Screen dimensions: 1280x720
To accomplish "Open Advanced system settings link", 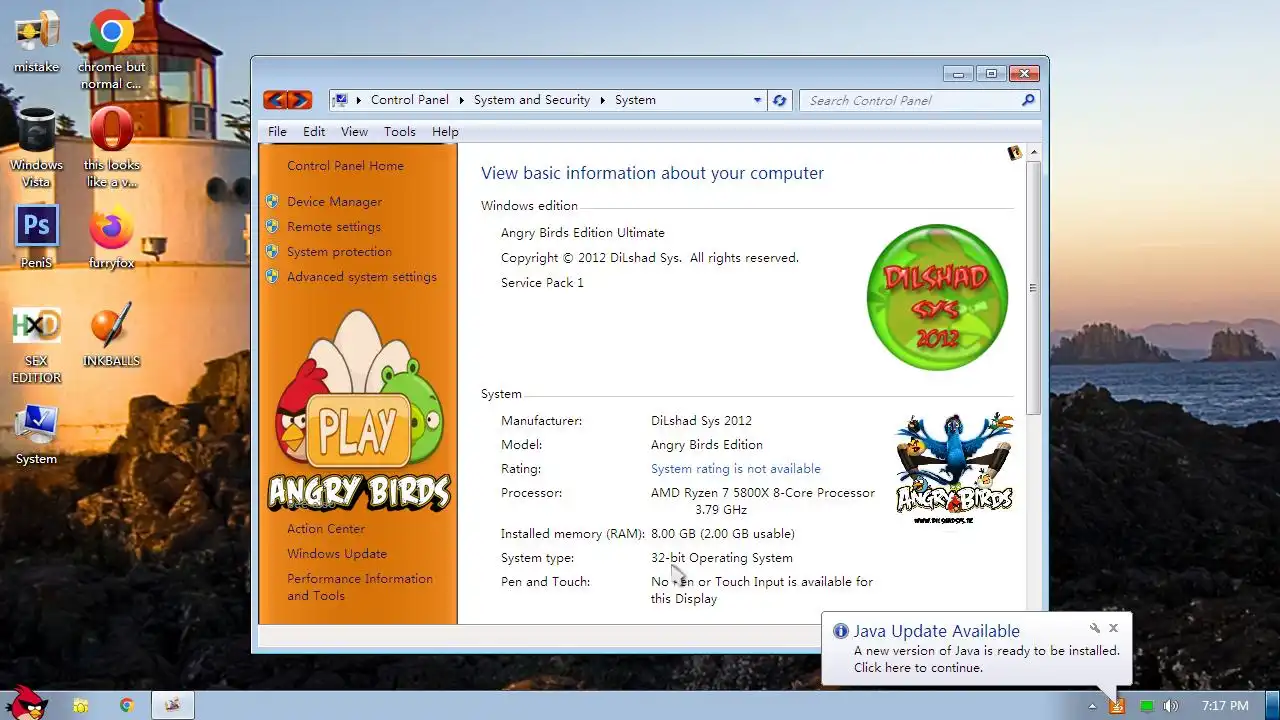I will click(362, 276).
